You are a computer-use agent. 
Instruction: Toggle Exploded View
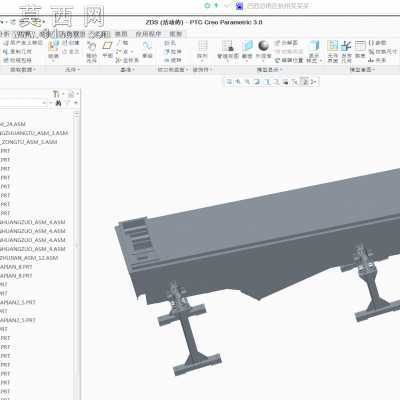(x=286, y=43)
